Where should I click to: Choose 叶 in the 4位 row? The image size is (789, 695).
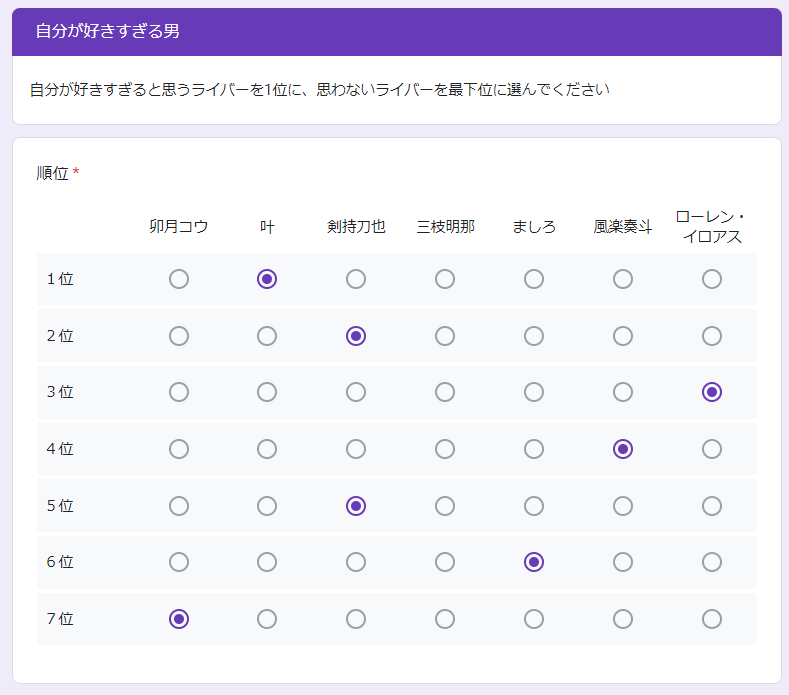tap(267, 449)
